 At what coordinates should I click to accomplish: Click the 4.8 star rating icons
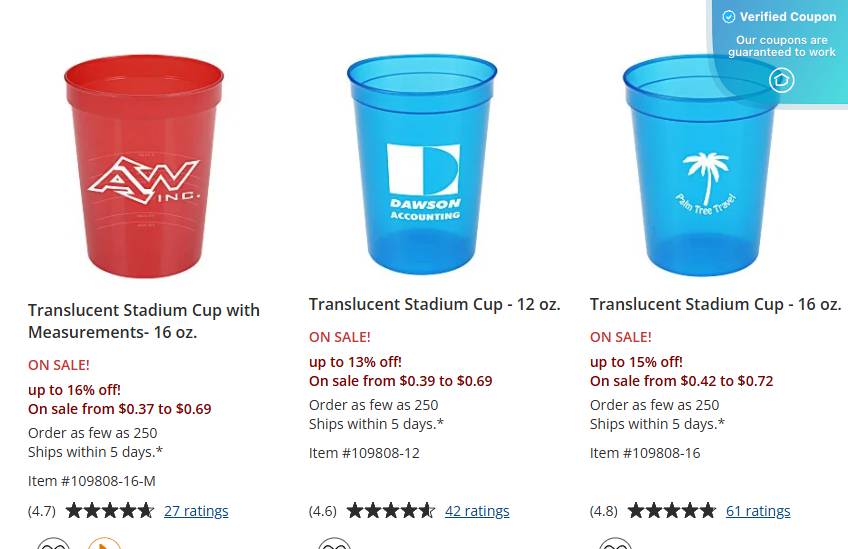pyautogui.click(x=672, y=511)
